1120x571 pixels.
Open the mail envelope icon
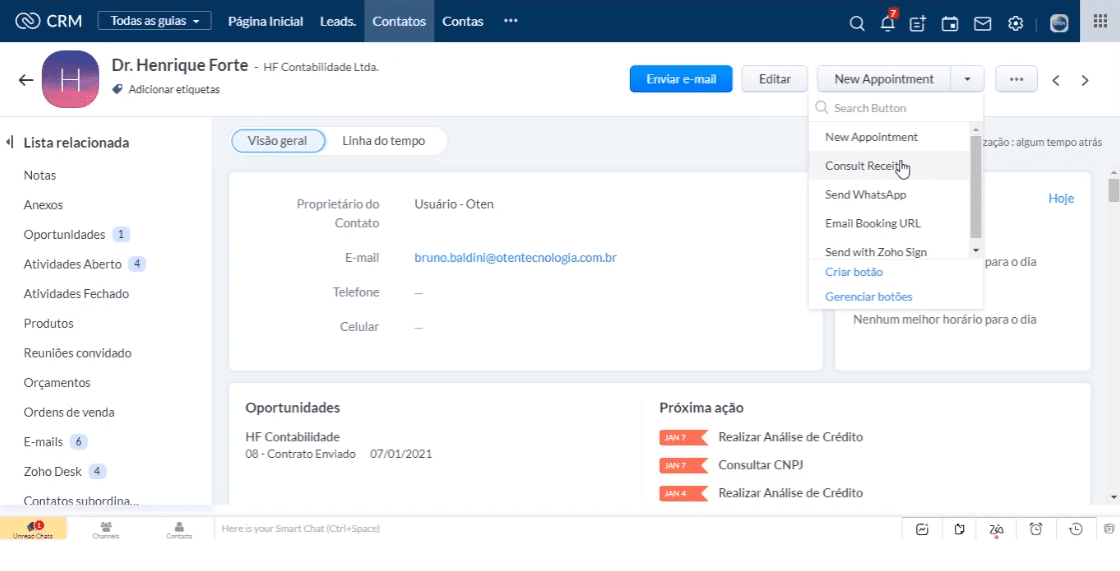coord(982,23)
